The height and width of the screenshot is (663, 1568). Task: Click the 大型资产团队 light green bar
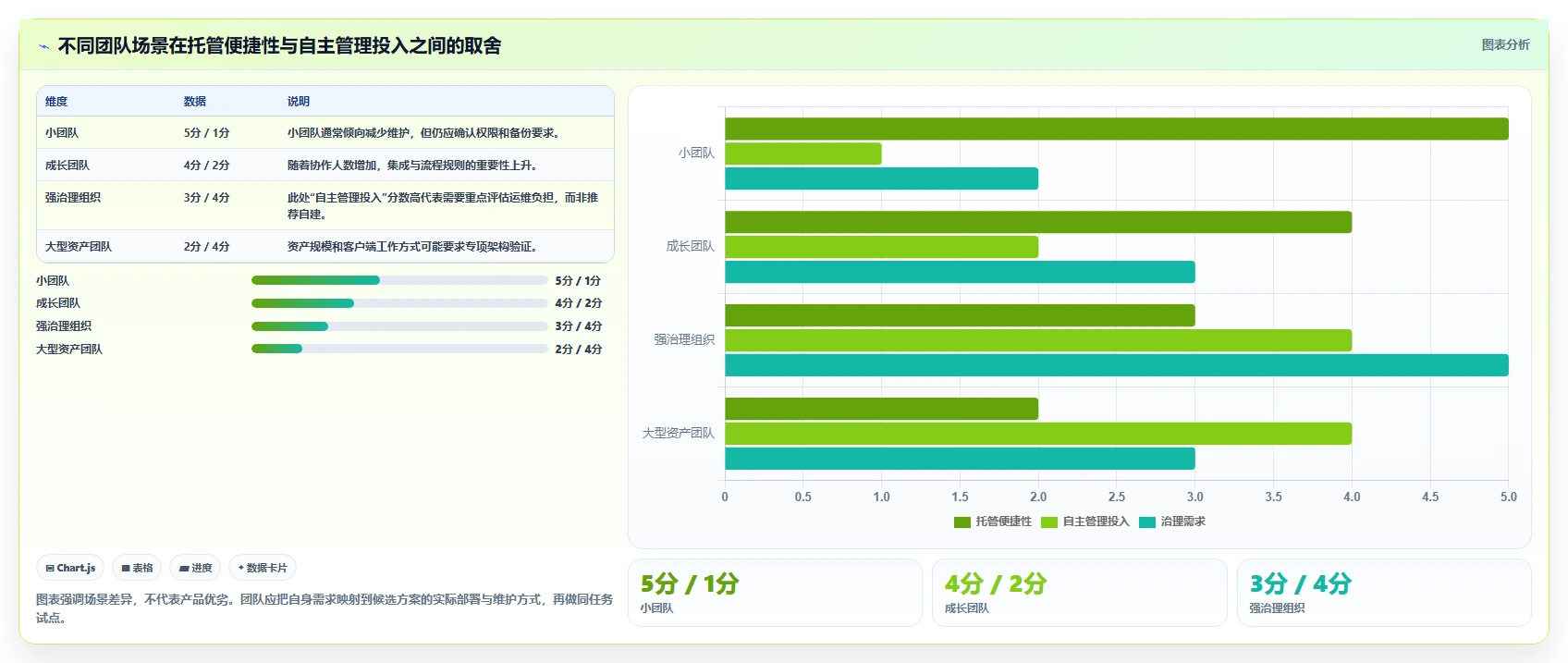click(x=1038, y=434)
